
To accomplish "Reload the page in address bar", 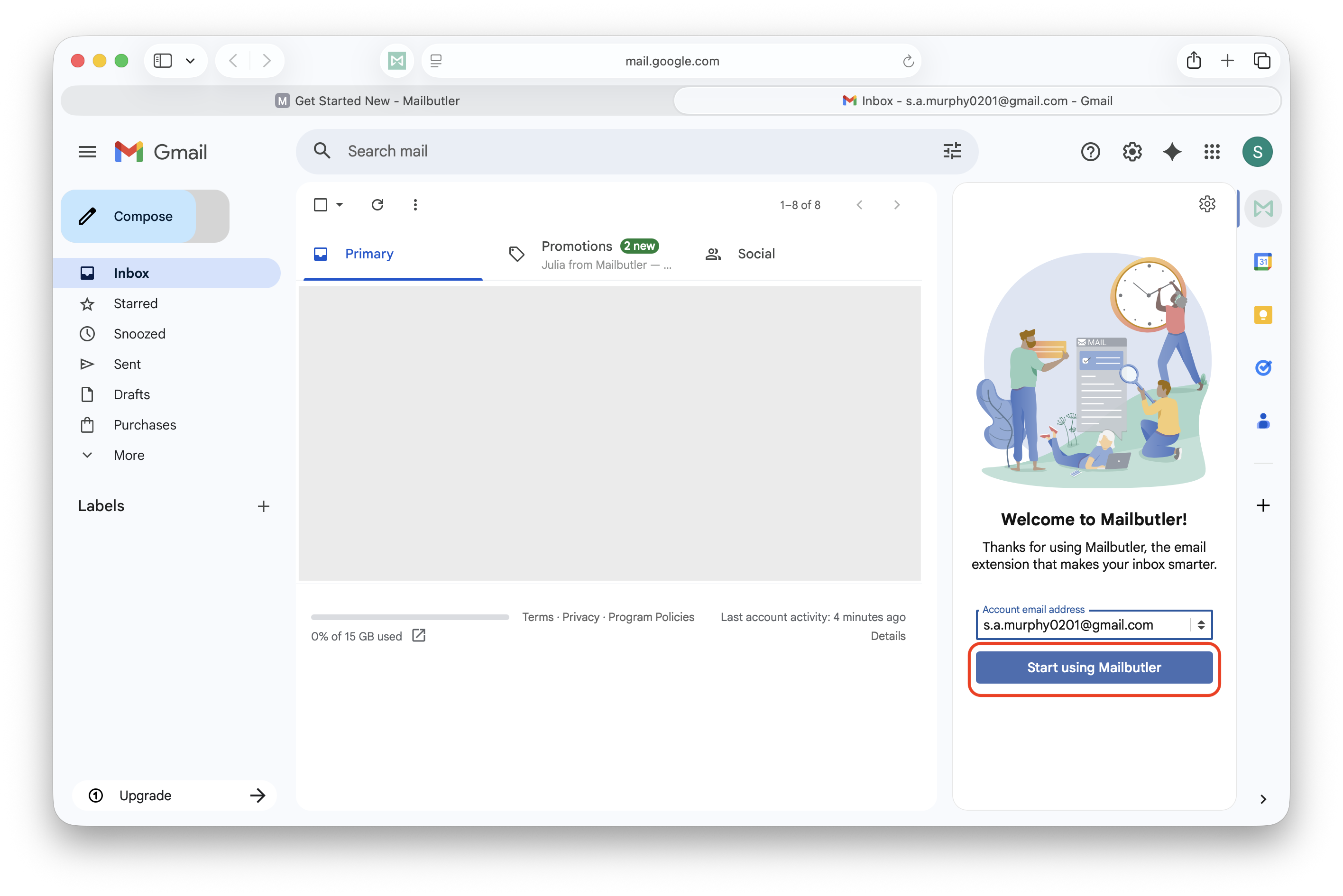I will (908, 61).
